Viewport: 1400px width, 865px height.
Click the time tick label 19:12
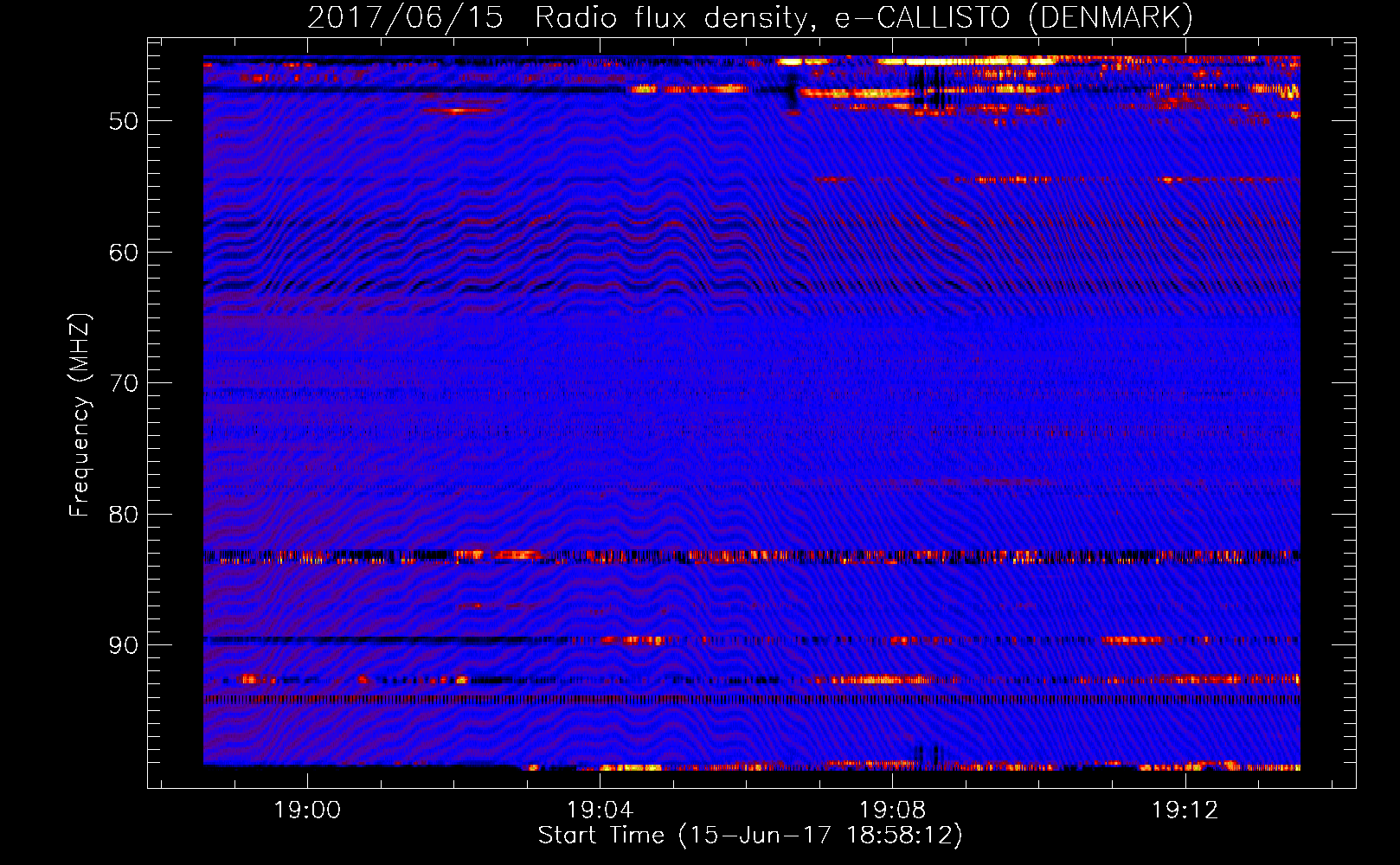tap(1185, 810)
